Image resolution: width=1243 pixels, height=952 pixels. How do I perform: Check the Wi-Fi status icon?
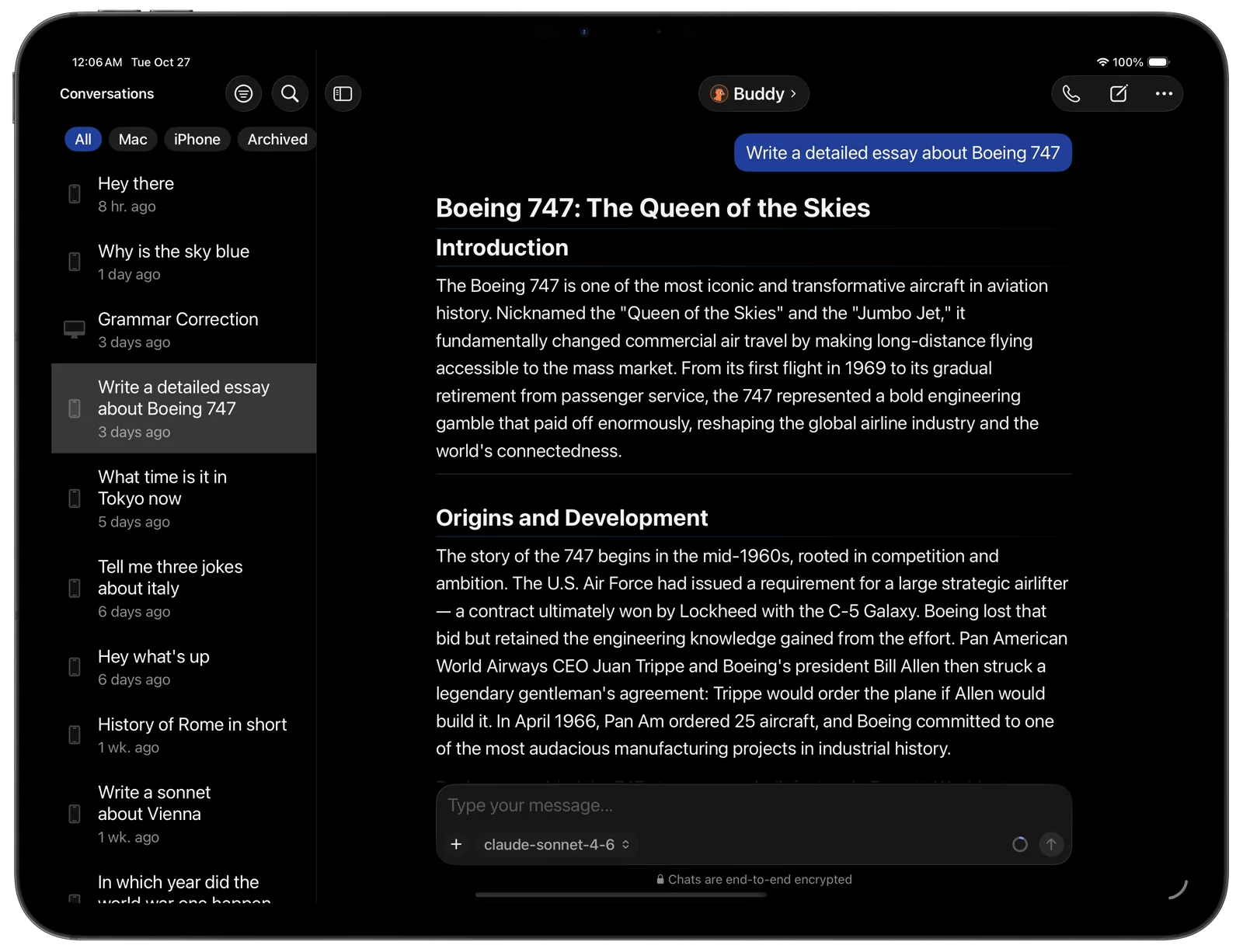(x=1102, y=62)
